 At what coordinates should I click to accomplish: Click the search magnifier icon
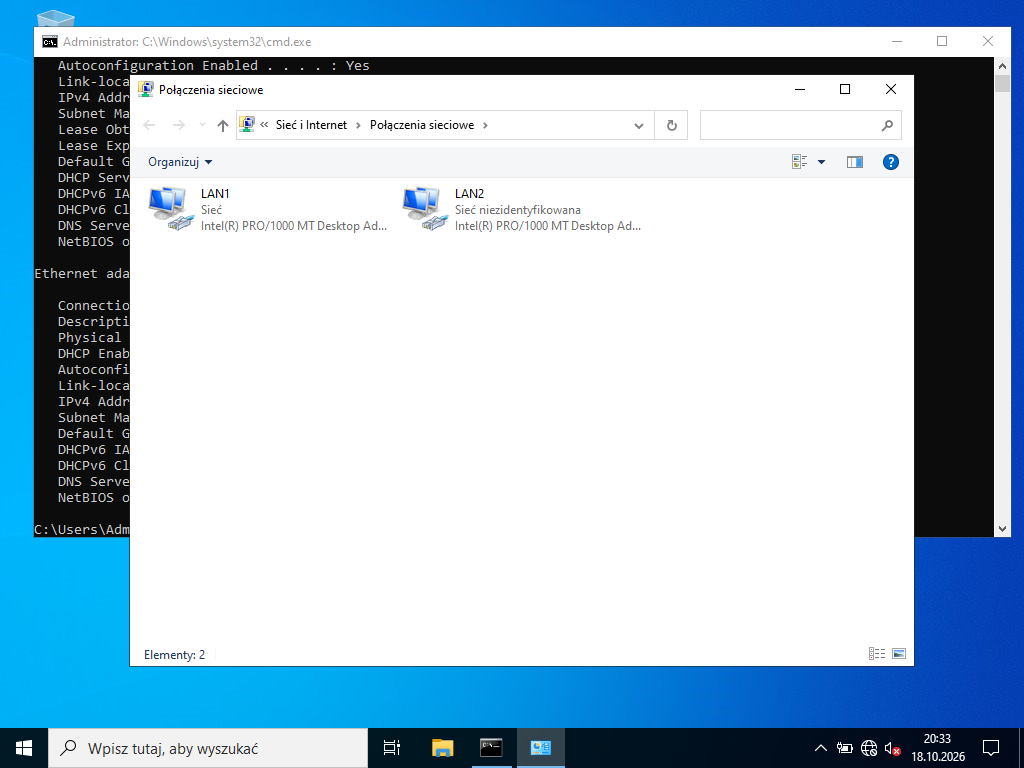point(887,125)
